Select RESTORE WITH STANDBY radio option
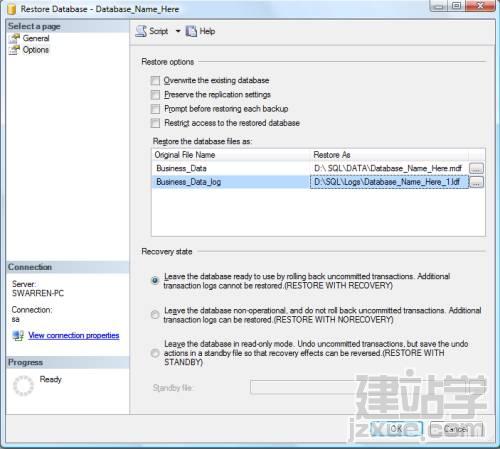The width and height of the screenshot is (500, 449). (155, 353)
